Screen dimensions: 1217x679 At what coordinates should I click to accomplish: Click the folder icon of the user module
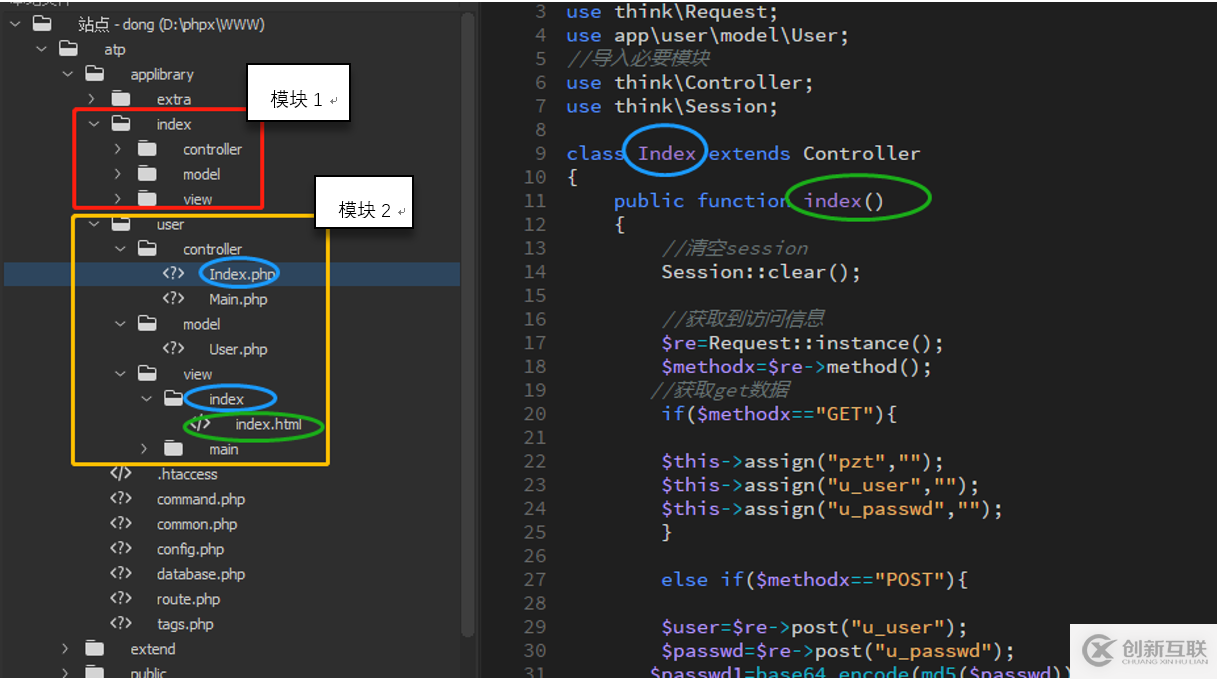click(121, 224)
